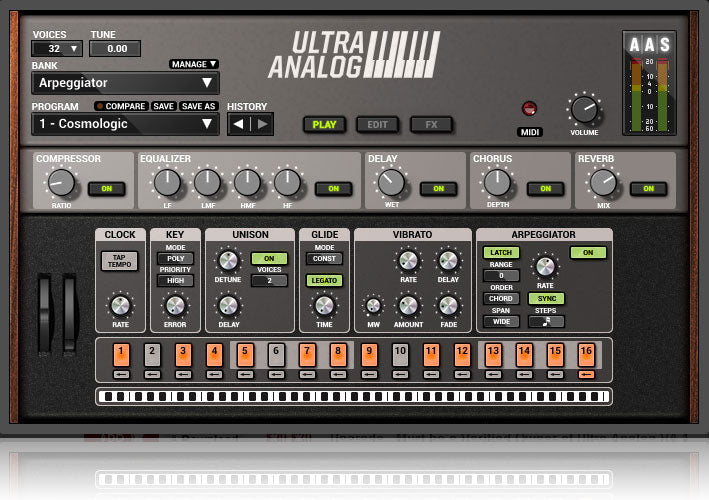Toggle the Arpeggiator ON button
This screenshot has width=709, height=500.
[588, 253]
